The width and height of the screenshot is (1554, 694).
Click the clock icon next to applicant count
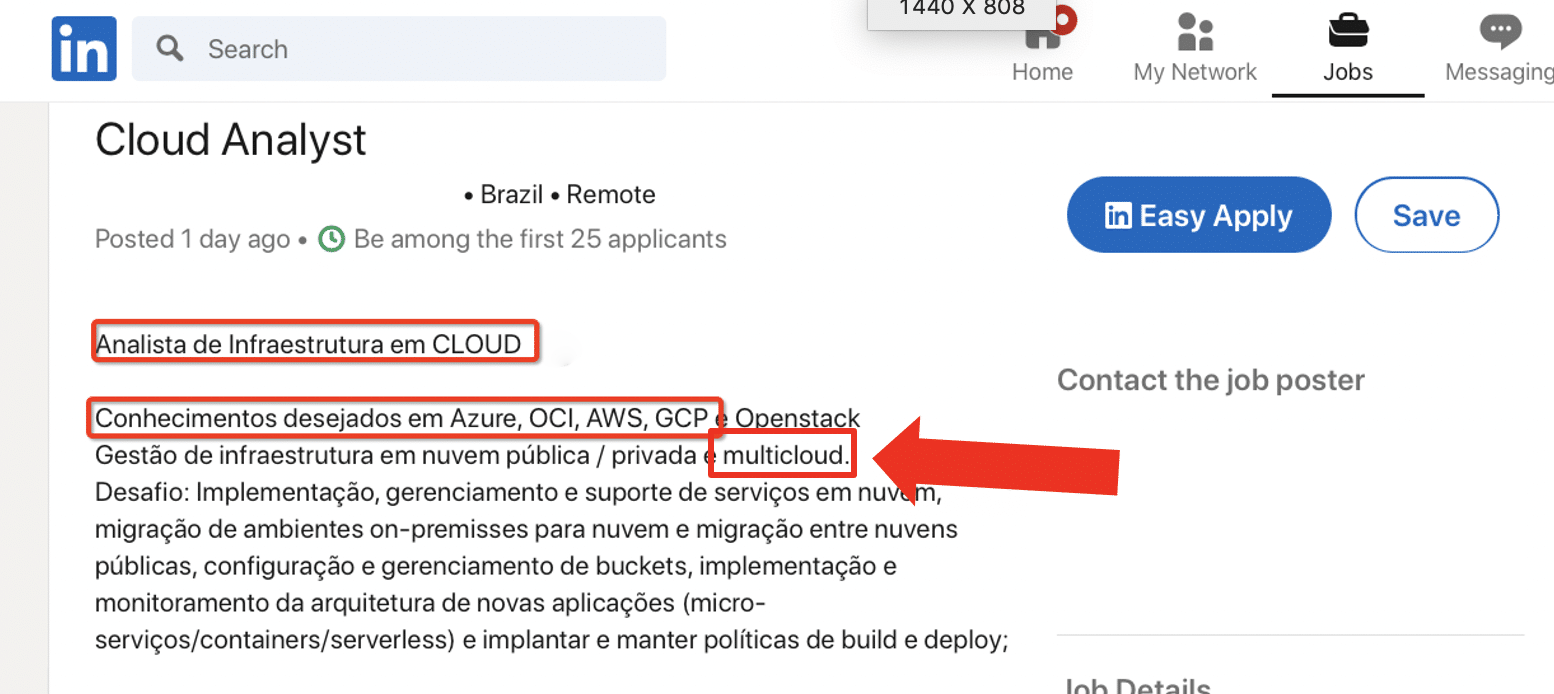click(x=331, y=239)
